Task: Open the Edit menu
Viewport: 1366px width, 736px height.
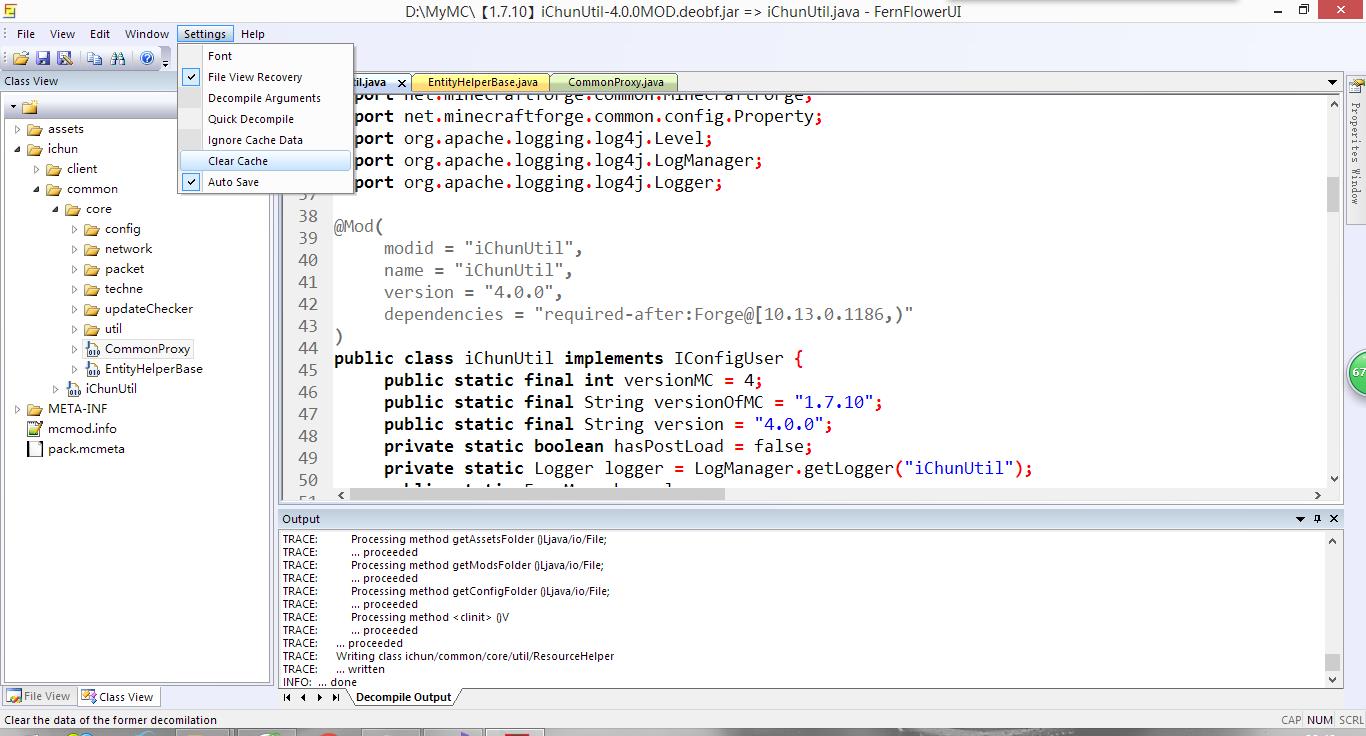Action: [x=100, y=34]
